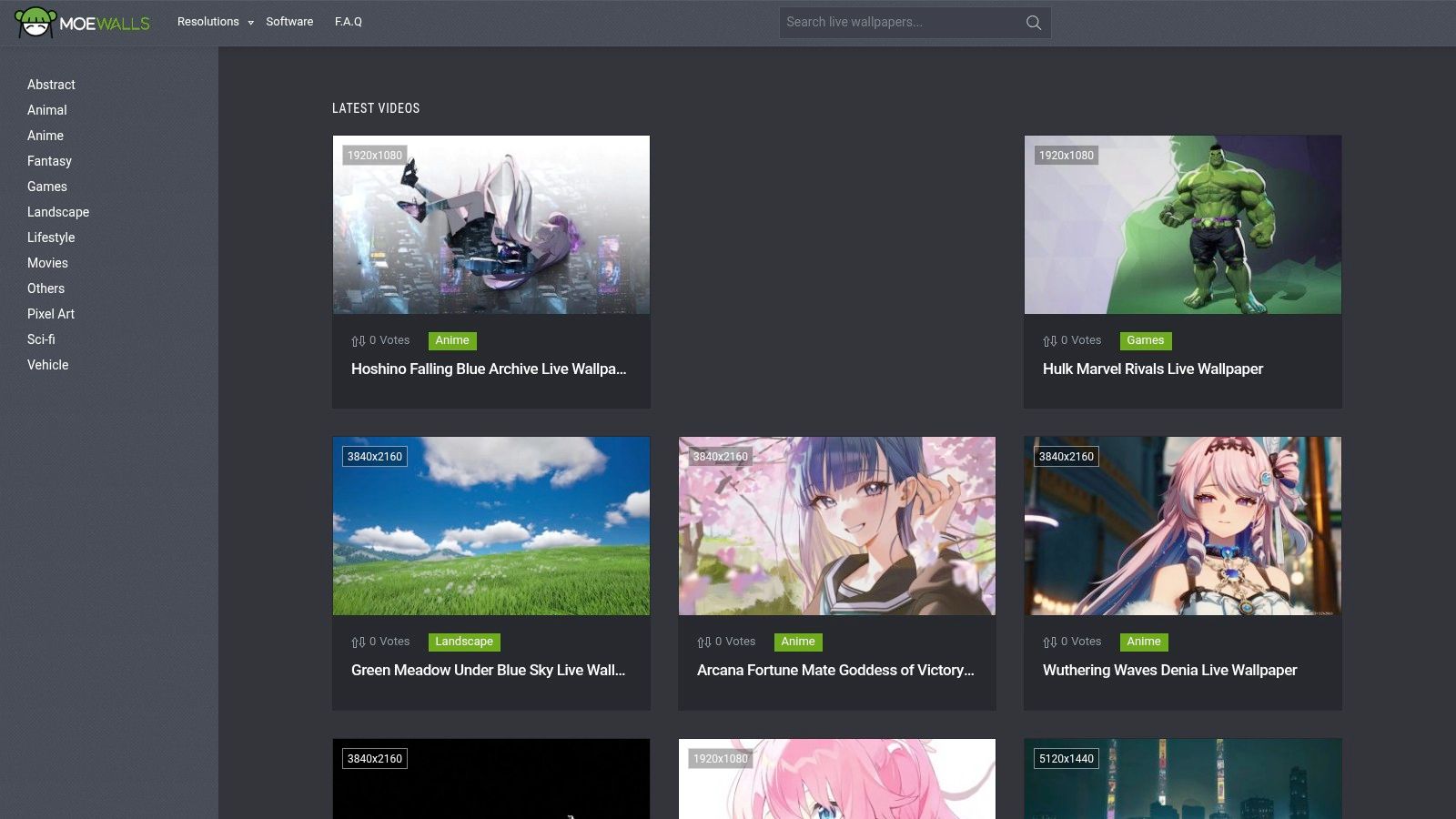Open Vehicle category in sidebar

pyautogui.click(x=48, y=365)
